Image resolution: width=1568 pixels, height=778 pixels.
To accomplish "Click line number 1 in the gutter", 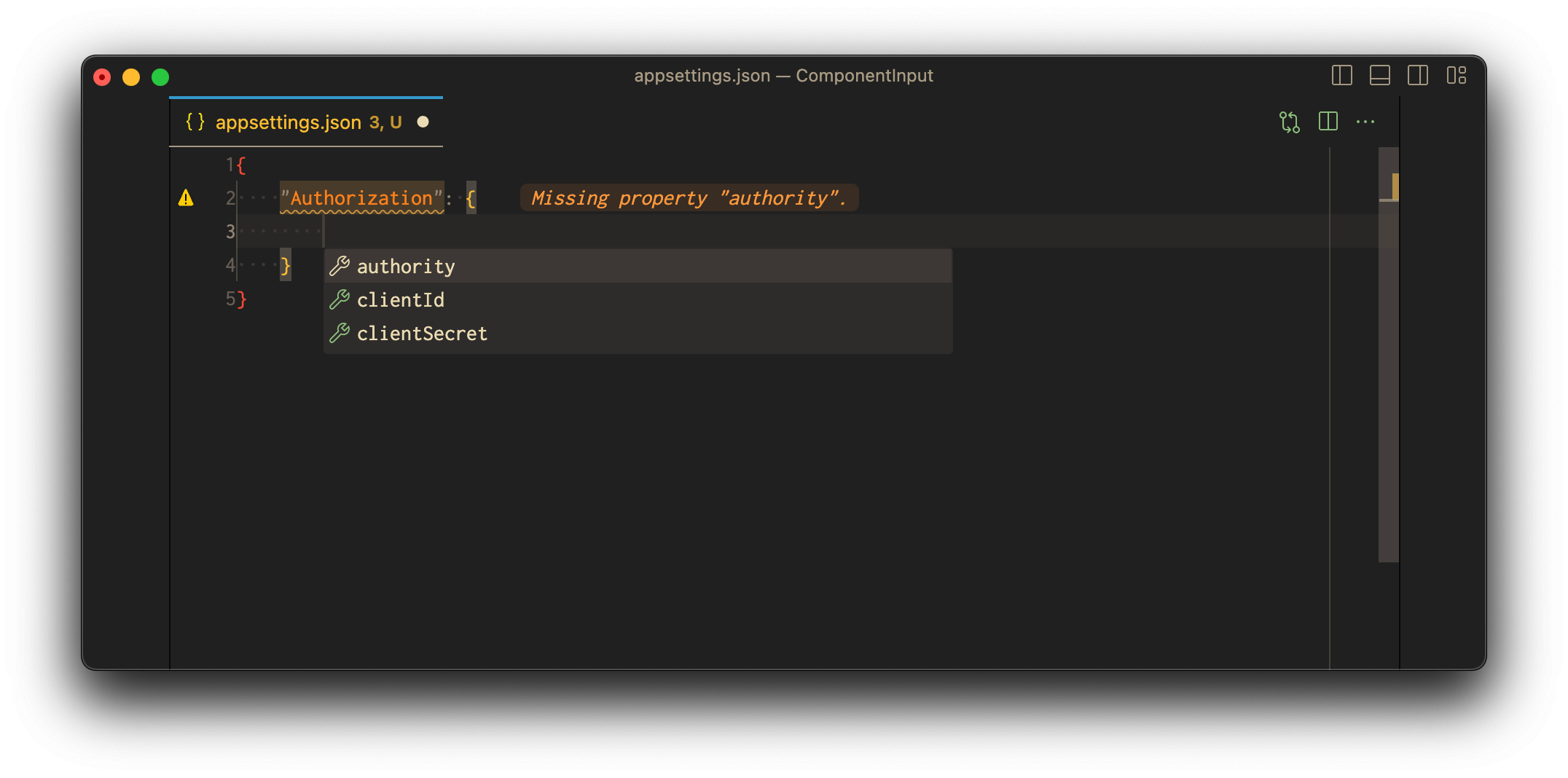I will 230,165.
